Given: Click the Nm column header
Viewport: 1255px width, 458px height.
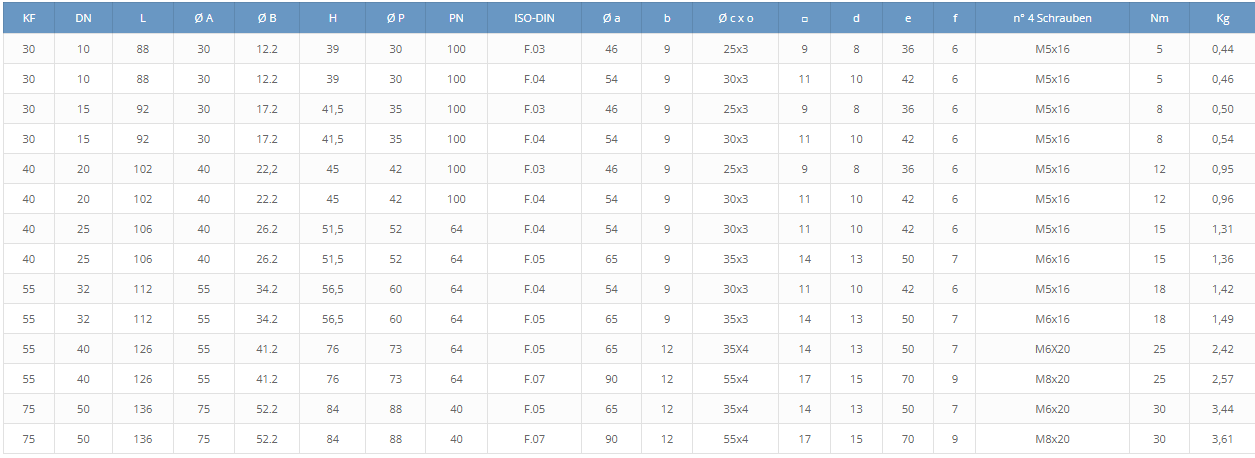Looking at the screenshot, I should tap(1159, 18).
